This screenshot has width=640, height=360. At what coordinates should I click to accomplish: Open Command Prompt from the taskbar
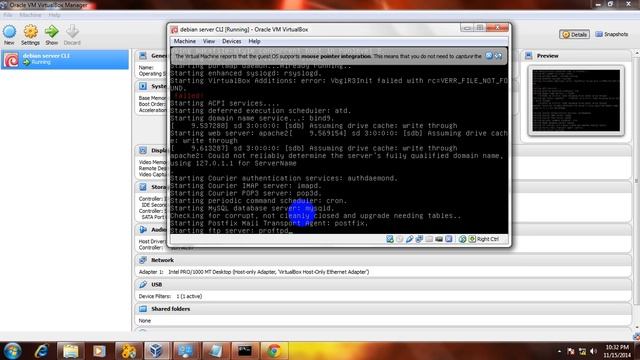[245, 351]
